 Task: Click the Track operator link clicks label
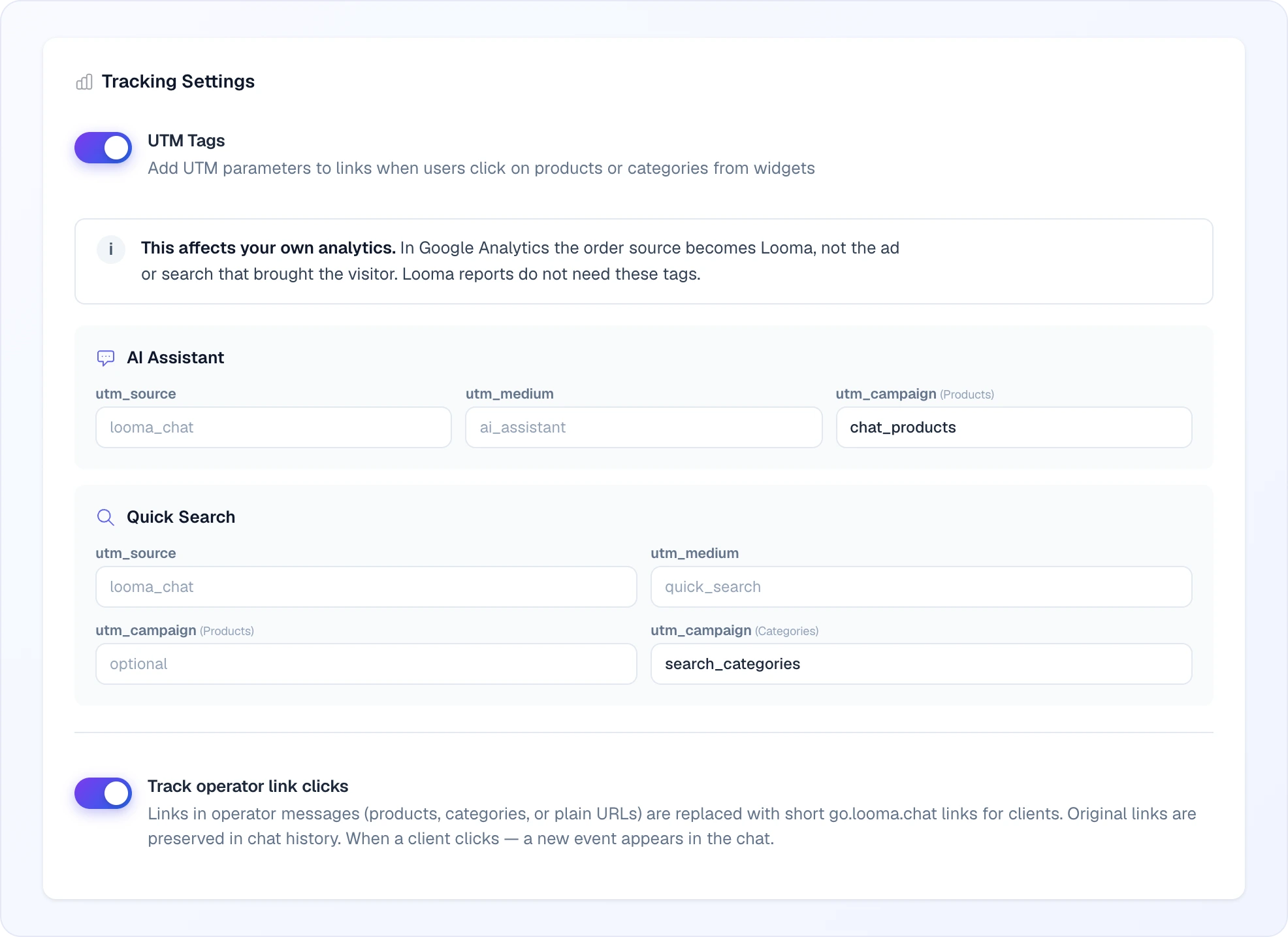pyautogui.click(x=248, y=786)
